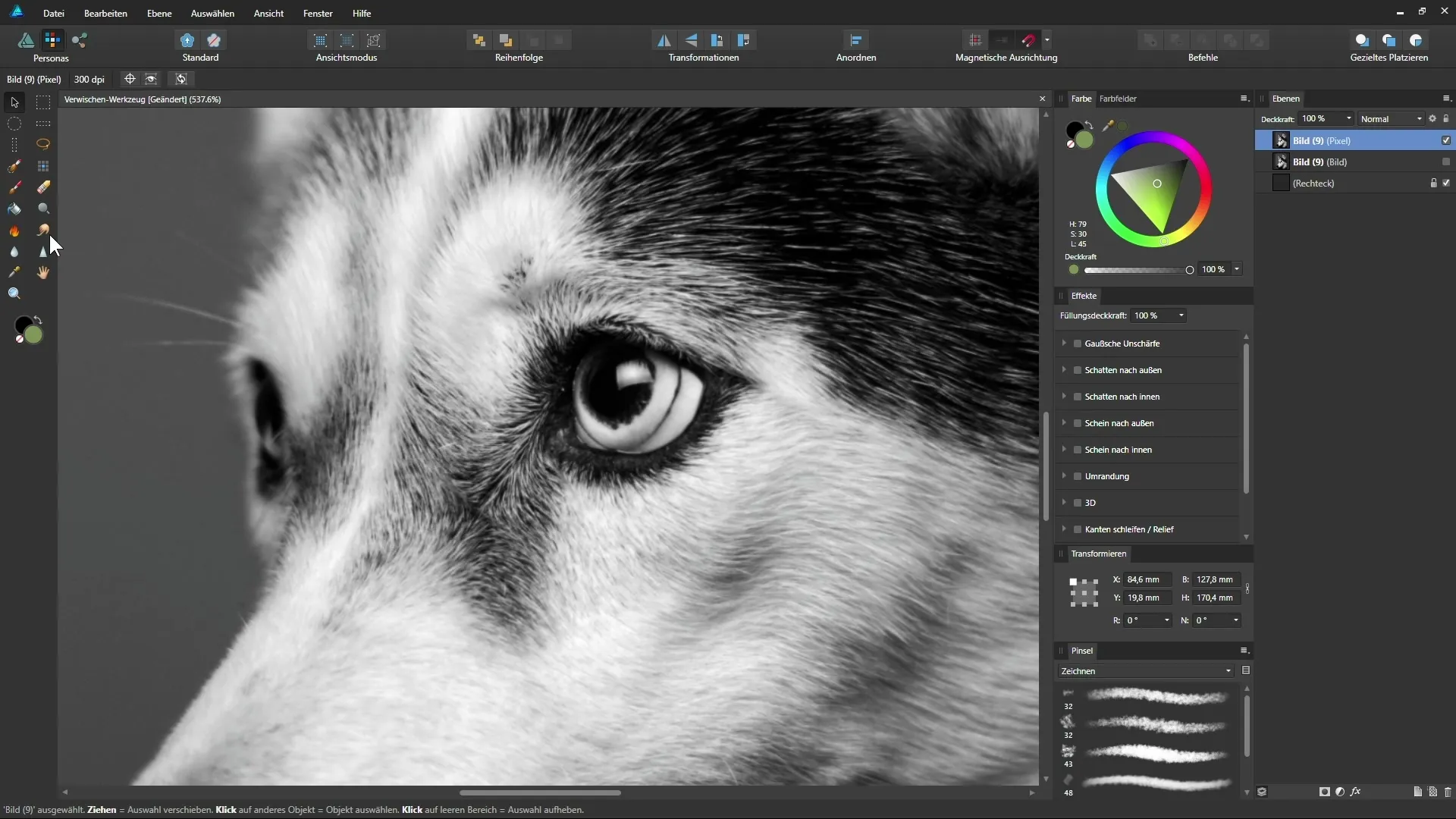The width and height of the screenshot is (1456, 819).
Task: Select the freehand lasso selection tool
Action: 43,144
